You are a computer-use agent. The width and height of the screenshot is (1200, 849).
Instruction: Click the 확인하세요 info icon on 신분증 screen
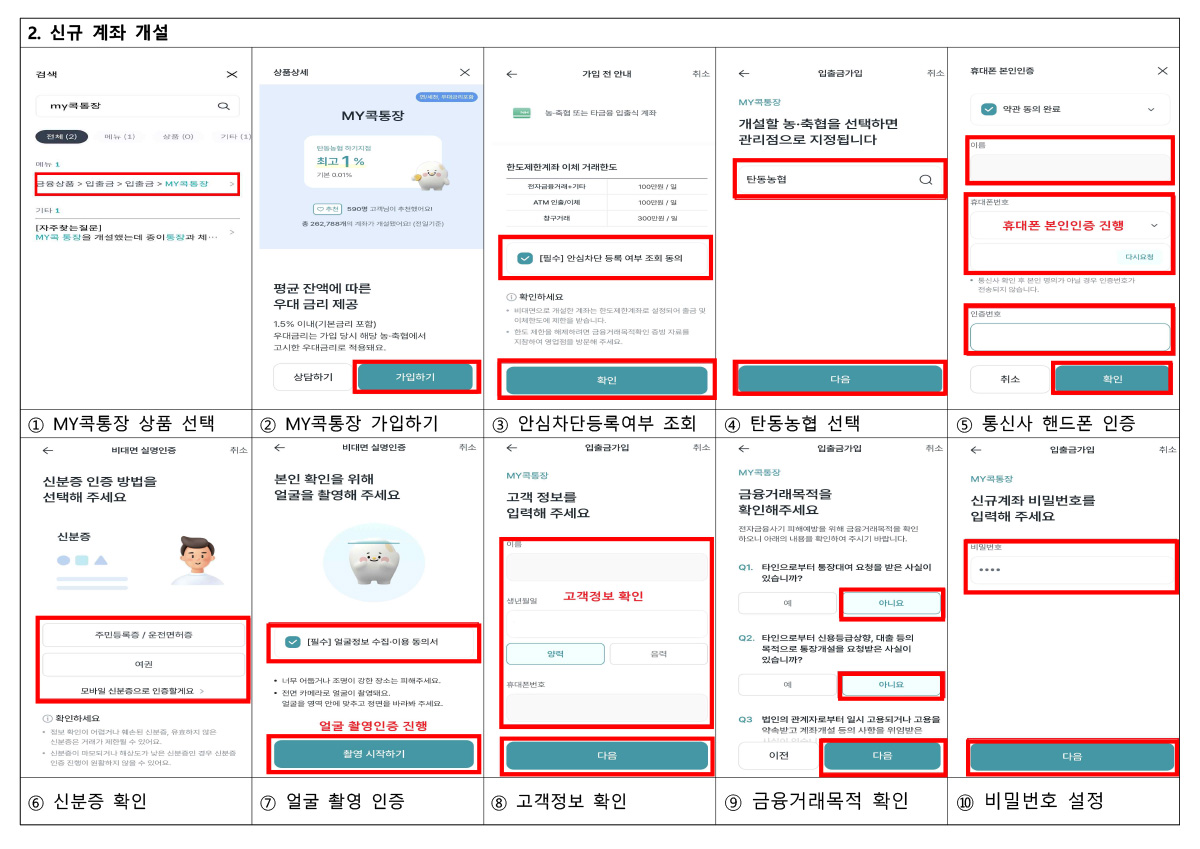point(47,718)
